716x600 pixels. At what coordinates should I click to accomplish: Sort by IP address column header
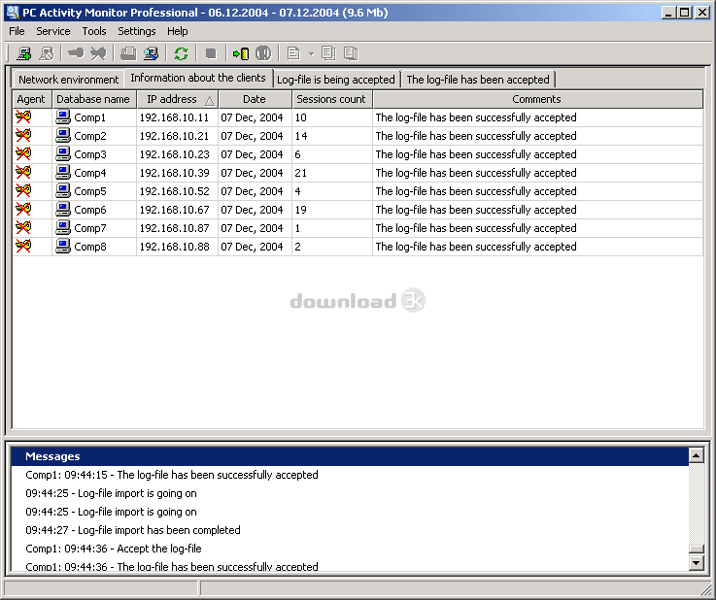(x=177, y=99)
